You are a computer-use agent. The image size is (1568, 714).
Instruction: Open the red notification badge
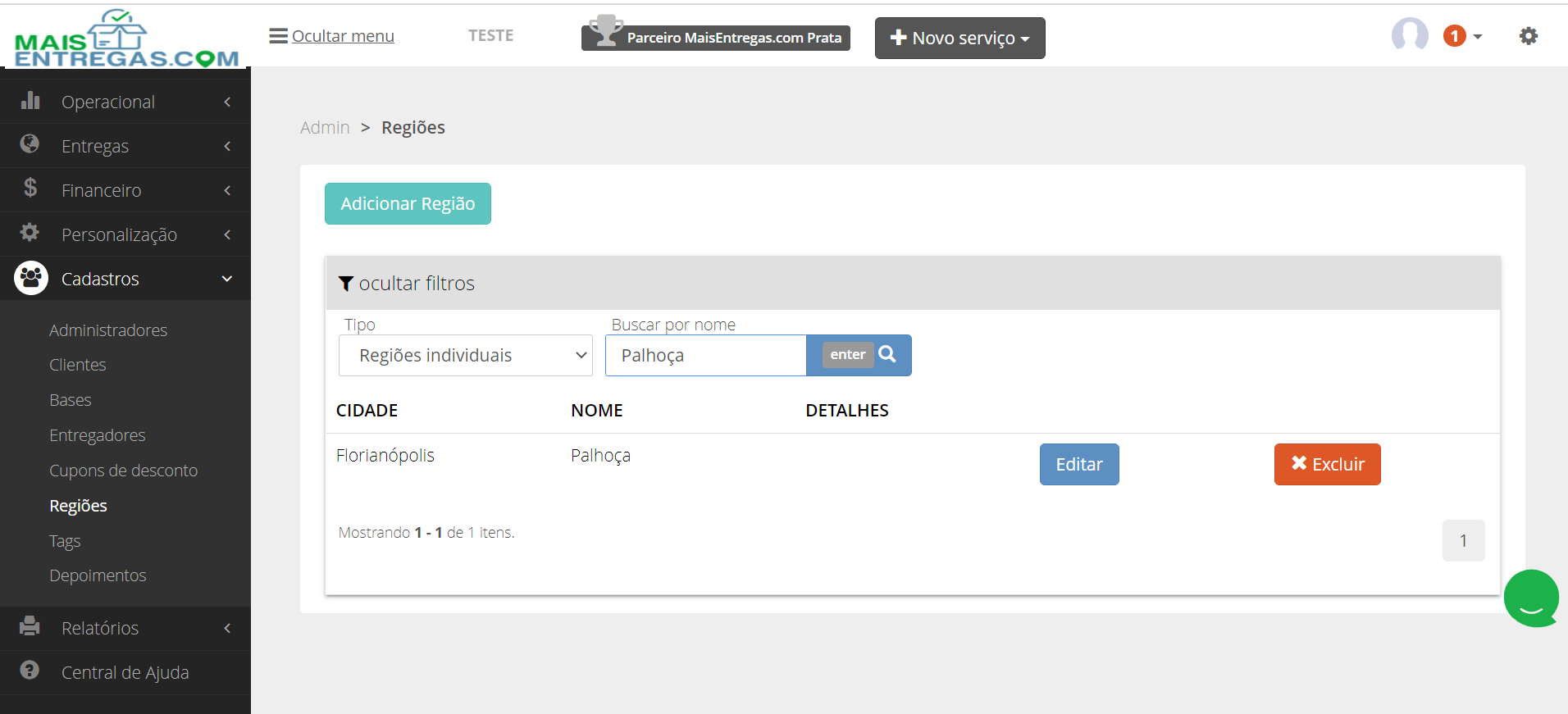(x=1454, y=36)
